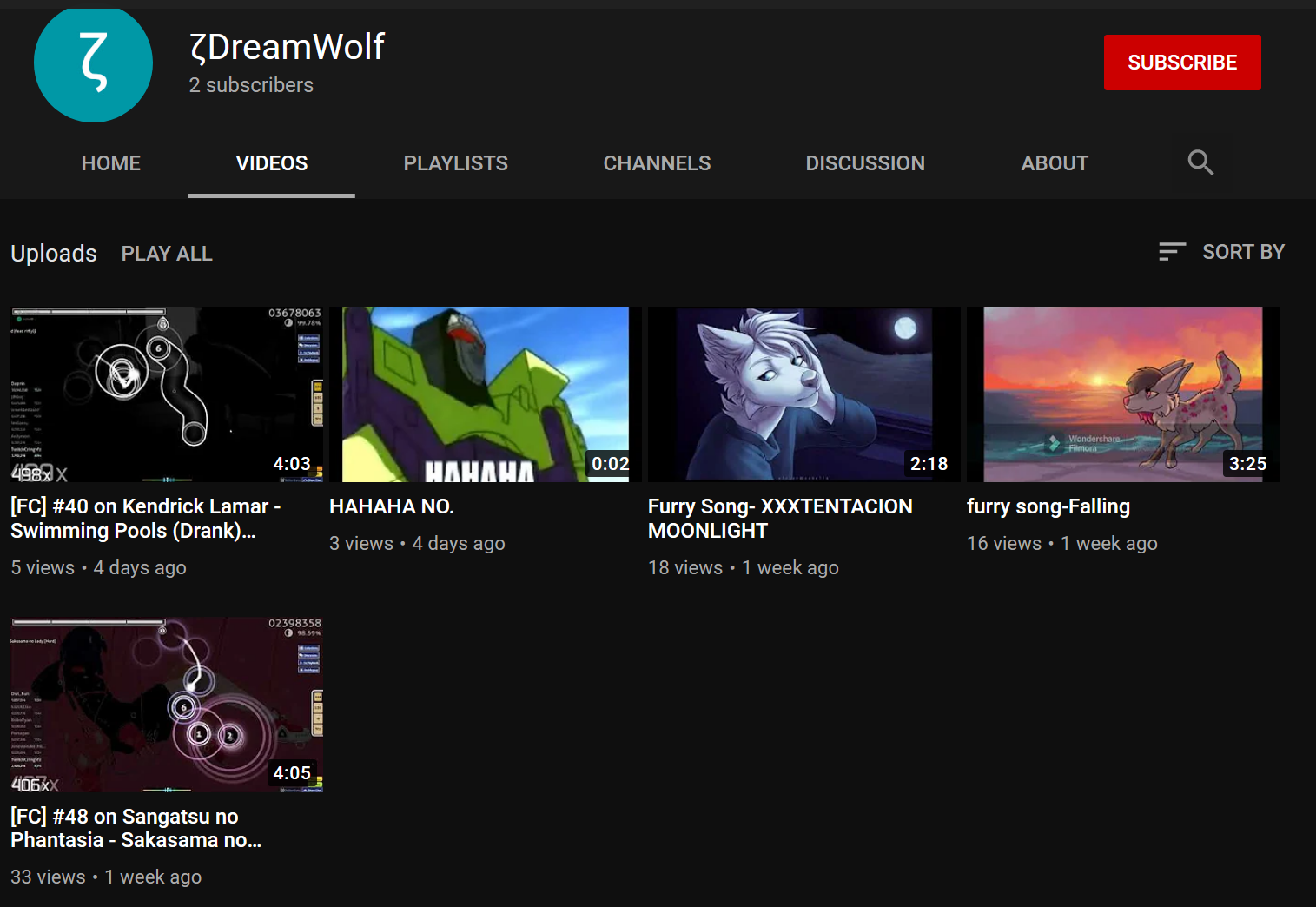
Task: Click the 3:25 duration badge
Action: tap(1248, 464)
